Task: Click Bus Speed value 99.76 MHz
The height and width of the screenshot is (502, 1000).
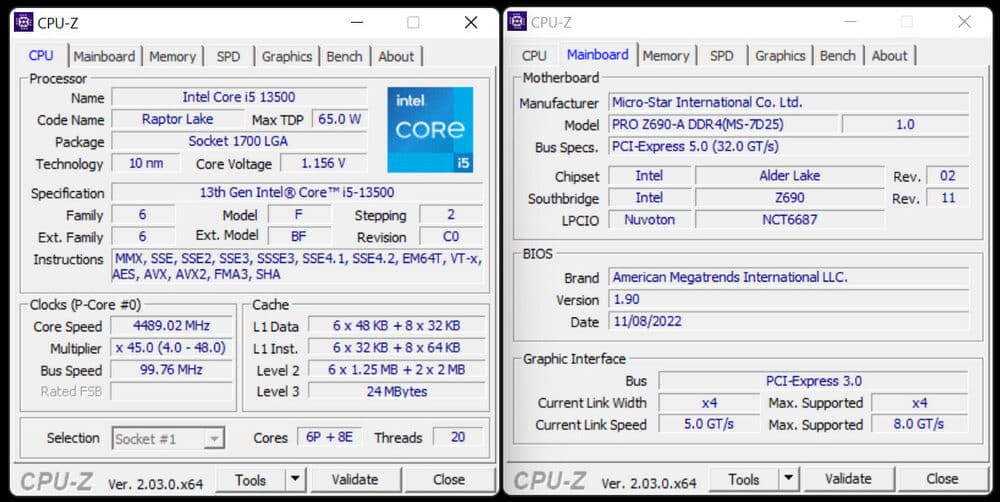Action: point(172,369)
